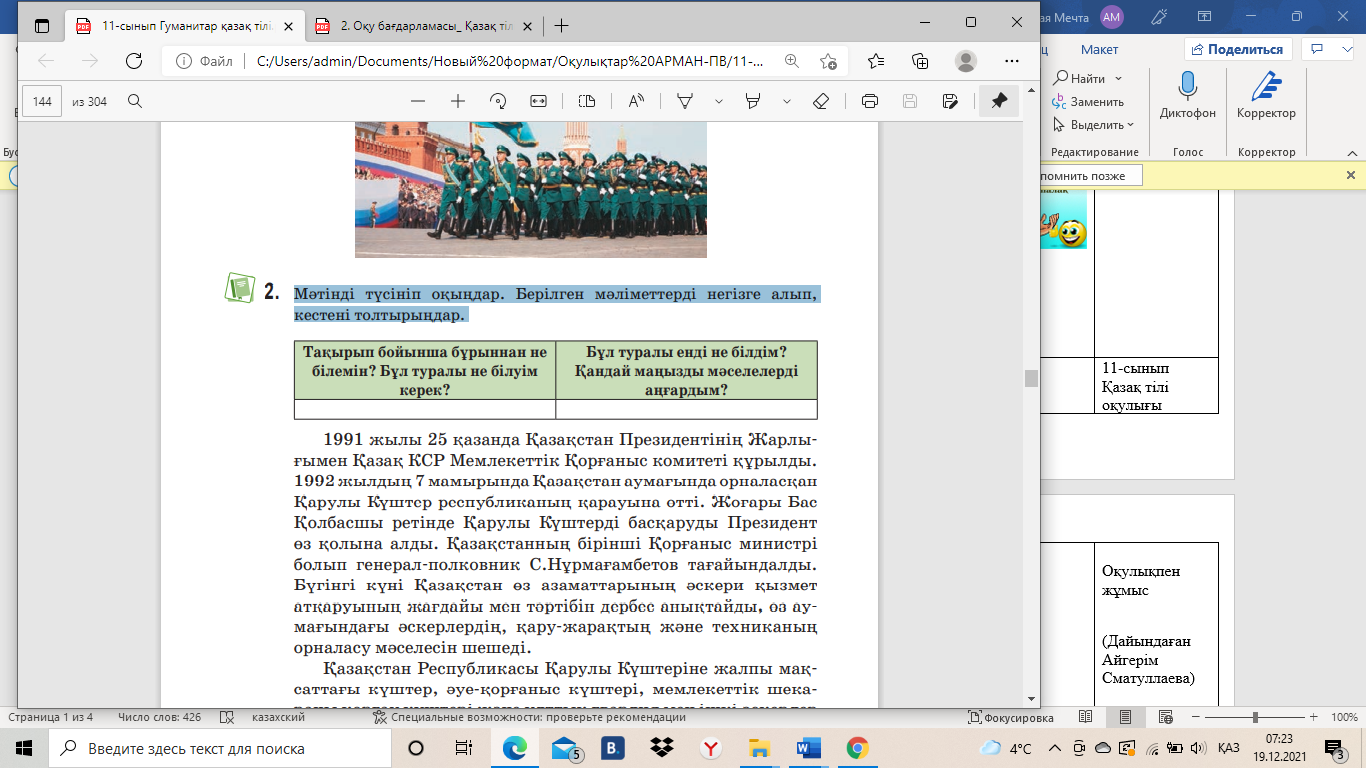Start Диктофон dictation in Word
This screenshot has height=768, width=1366.
tap(1188, 97)
